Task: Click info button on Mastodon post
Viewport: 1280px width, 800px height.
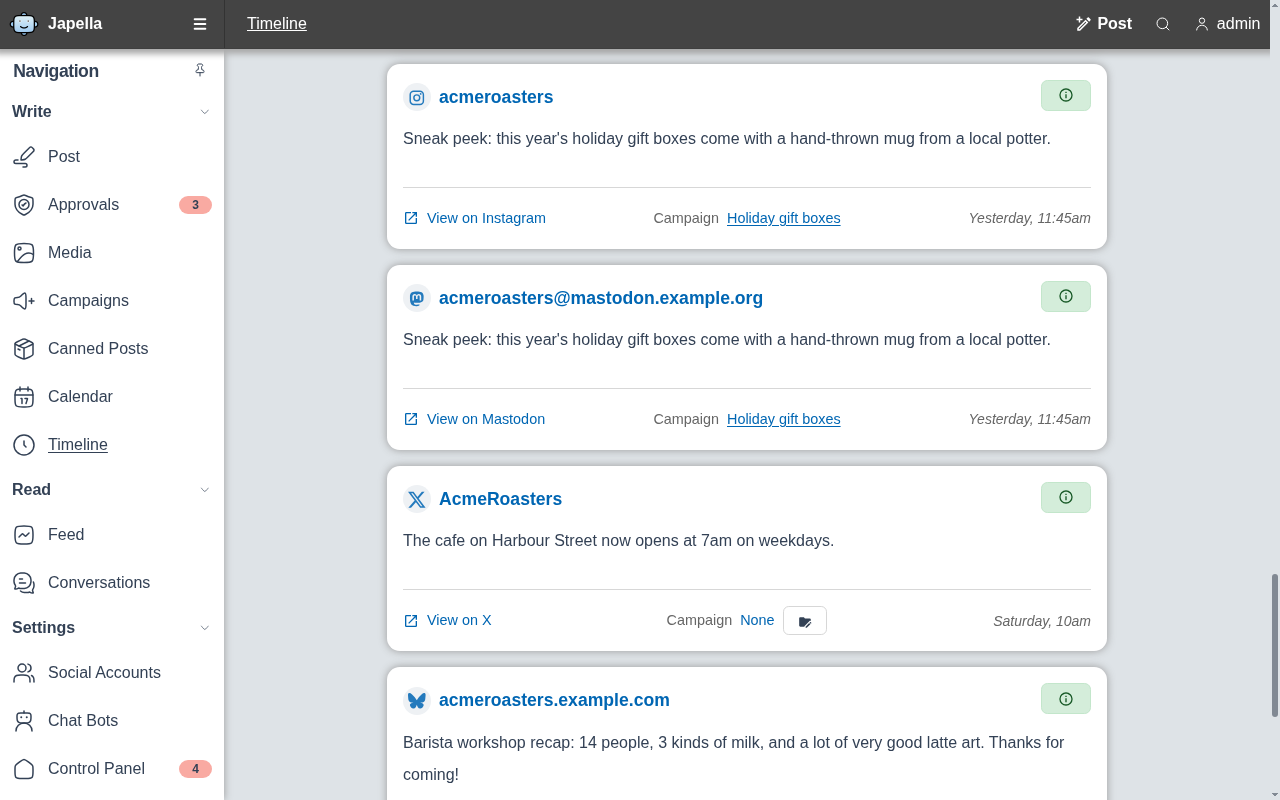Action: coord(1066,296)
